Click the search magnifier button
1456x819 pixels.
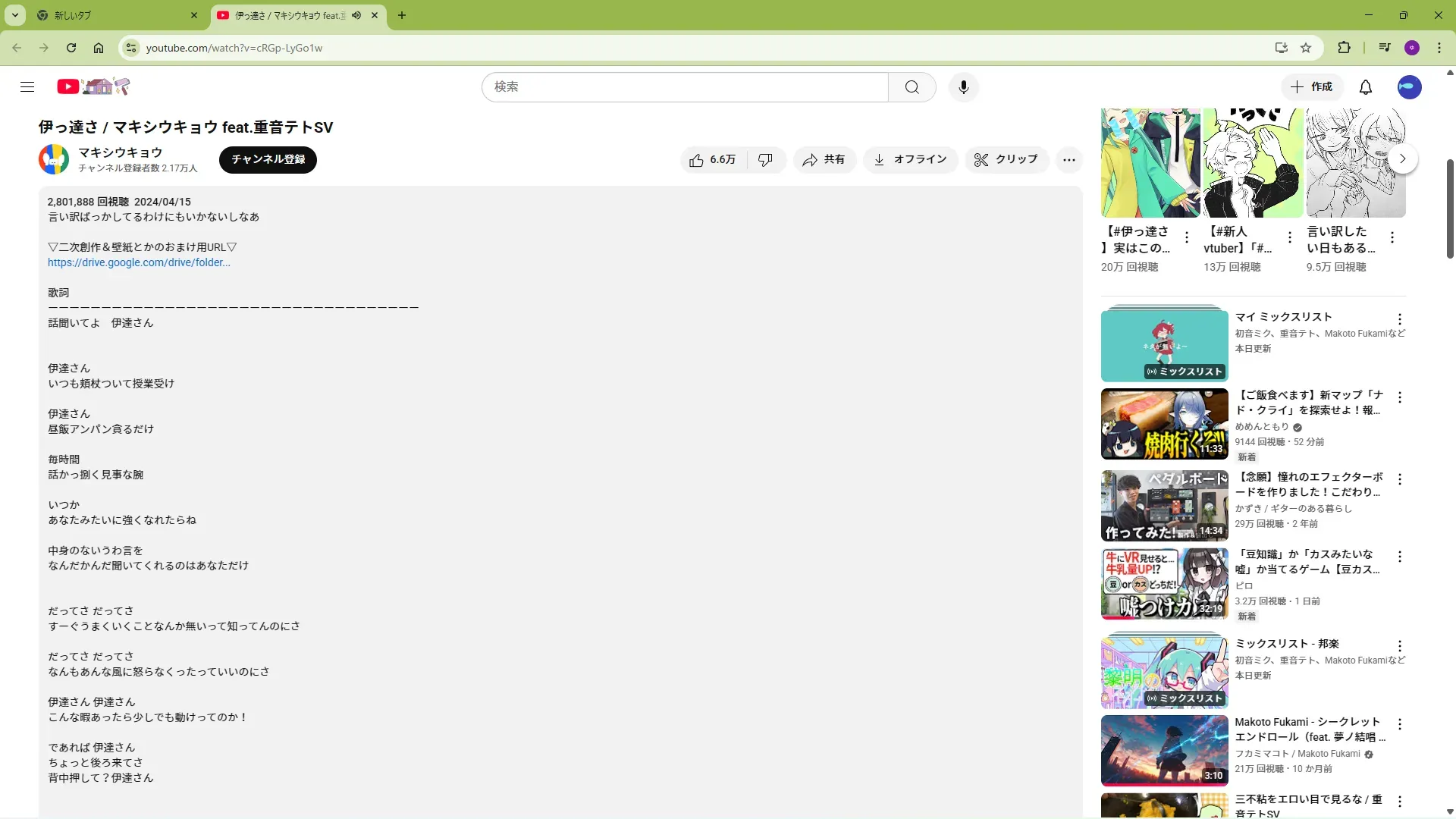(x=912, y=87)
